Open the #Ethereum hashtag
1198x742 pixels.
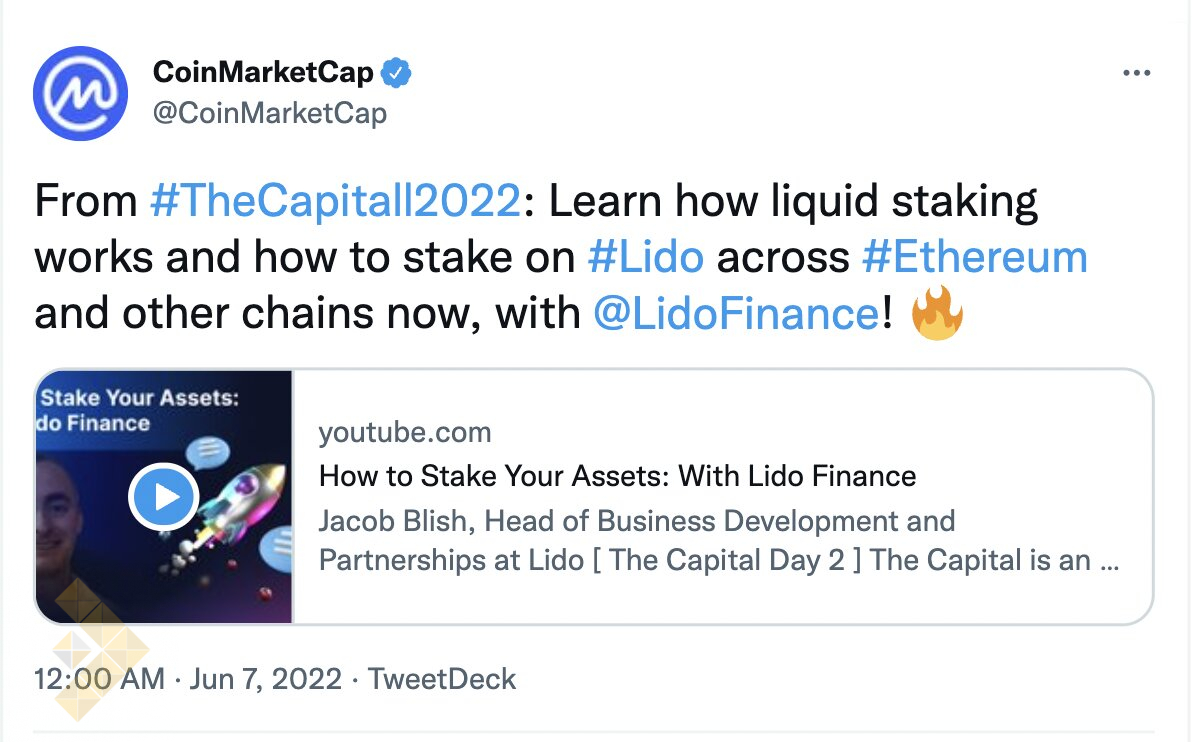(974, 258)
